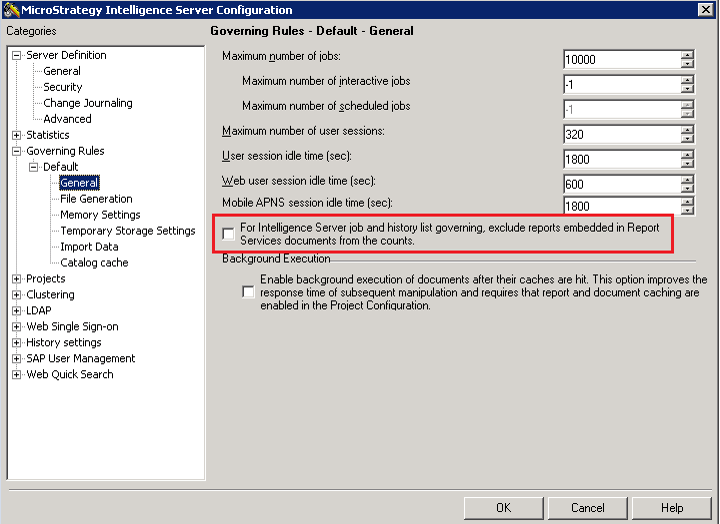Decrease Maximum interactive jobs value
Viewport: 720px width, 524px height.
click(687, 89)
